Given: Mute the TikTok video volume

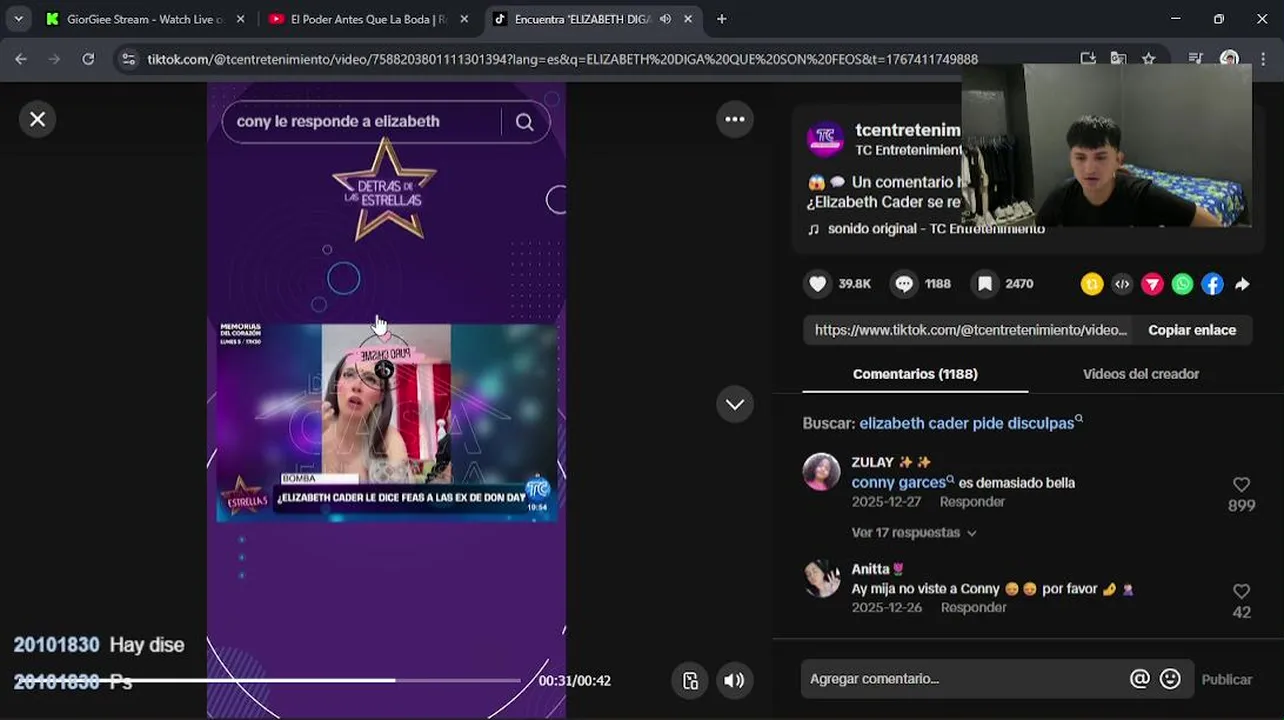Looking at the screenshot, I should pos(734,680).
